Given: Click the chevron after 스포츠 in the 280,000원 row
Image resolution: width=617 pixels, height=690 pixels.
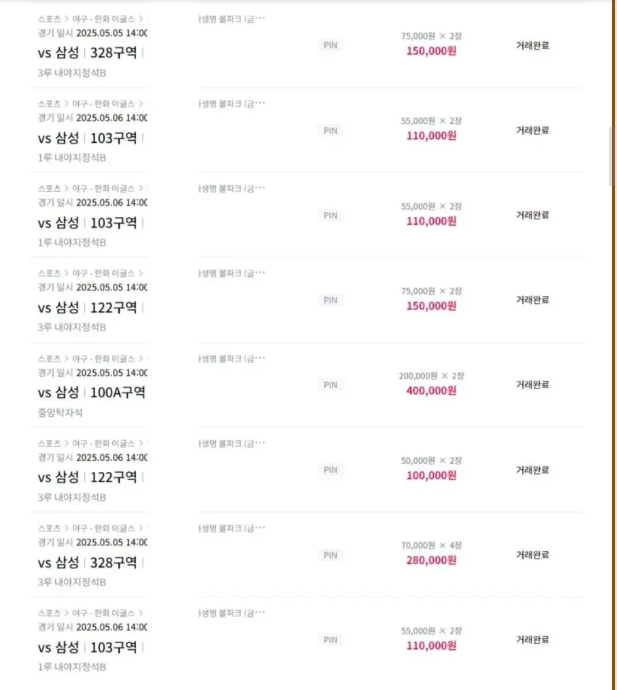Looking at the screenshot, I should point(66,528).
